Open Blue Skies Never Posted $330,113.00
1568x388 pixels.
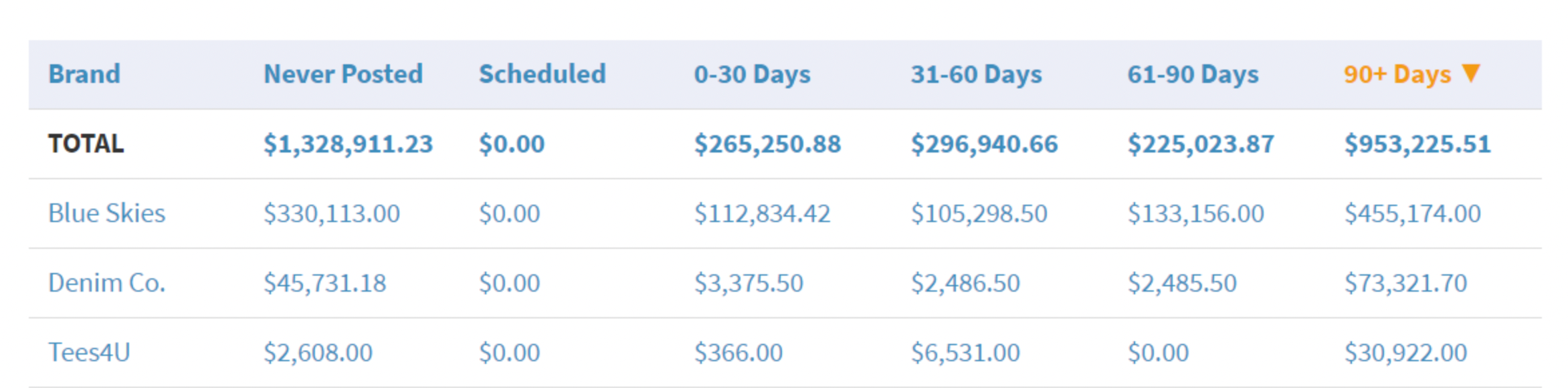point(331,213)
